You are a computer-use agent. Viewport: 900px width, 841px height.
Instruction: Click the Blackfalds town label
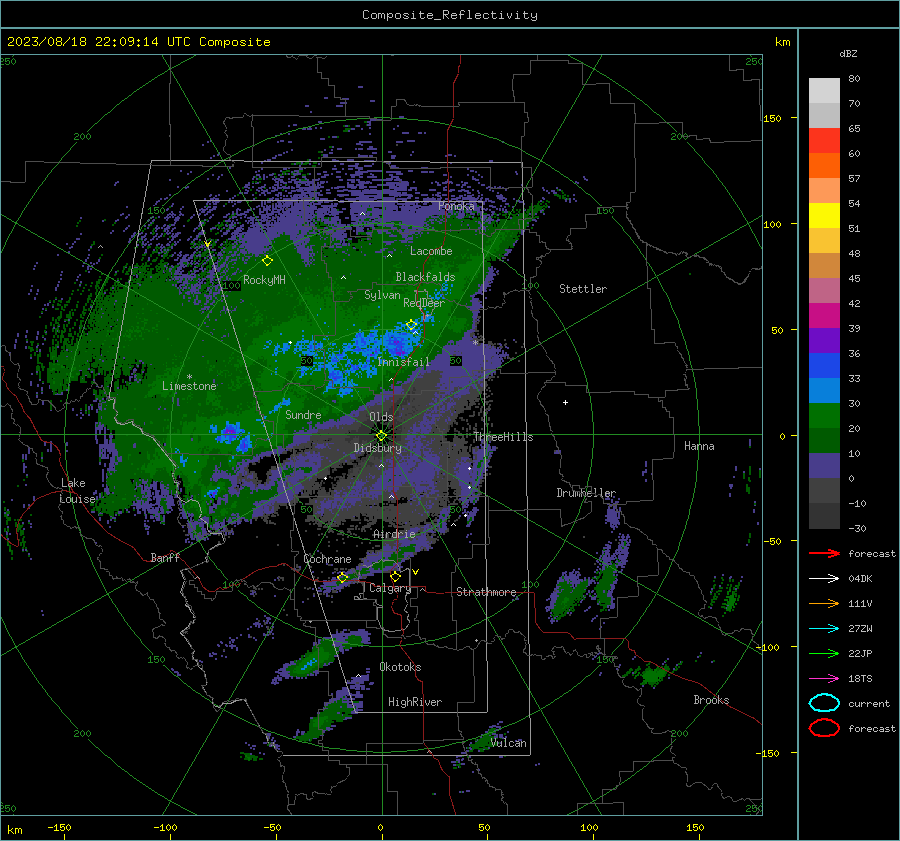425,277
